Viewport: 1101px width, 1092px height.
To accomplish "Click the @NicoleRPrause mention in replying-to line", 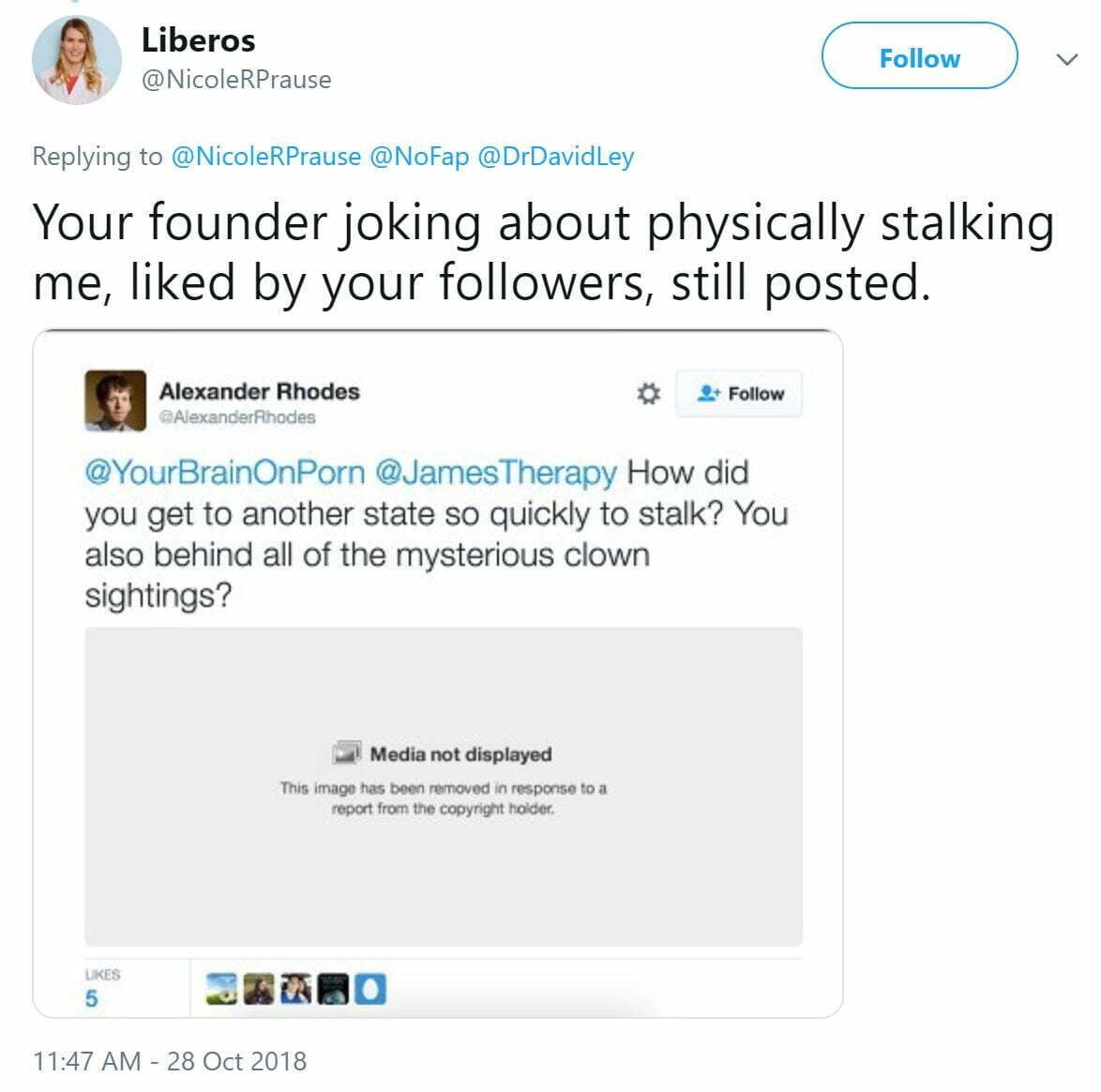I will pyautogui.click(x=265, y=156).
